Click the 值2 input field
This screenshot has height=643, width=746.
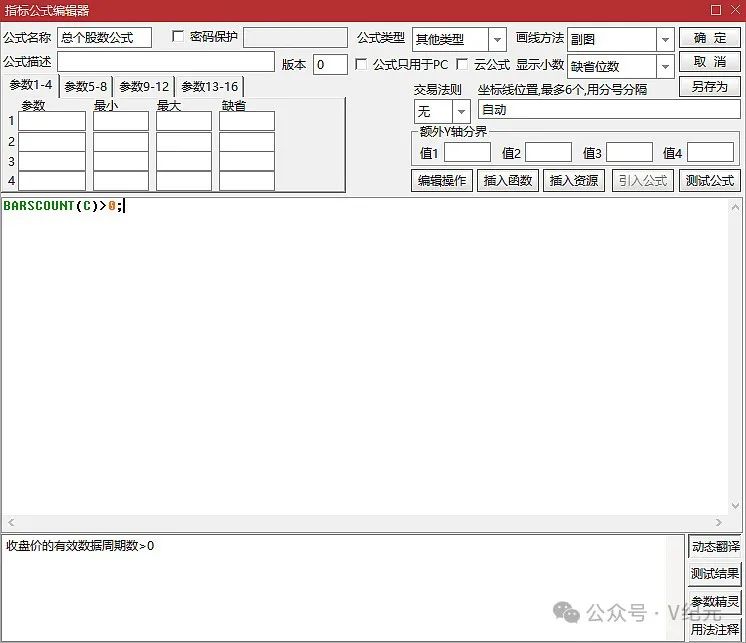548,153
